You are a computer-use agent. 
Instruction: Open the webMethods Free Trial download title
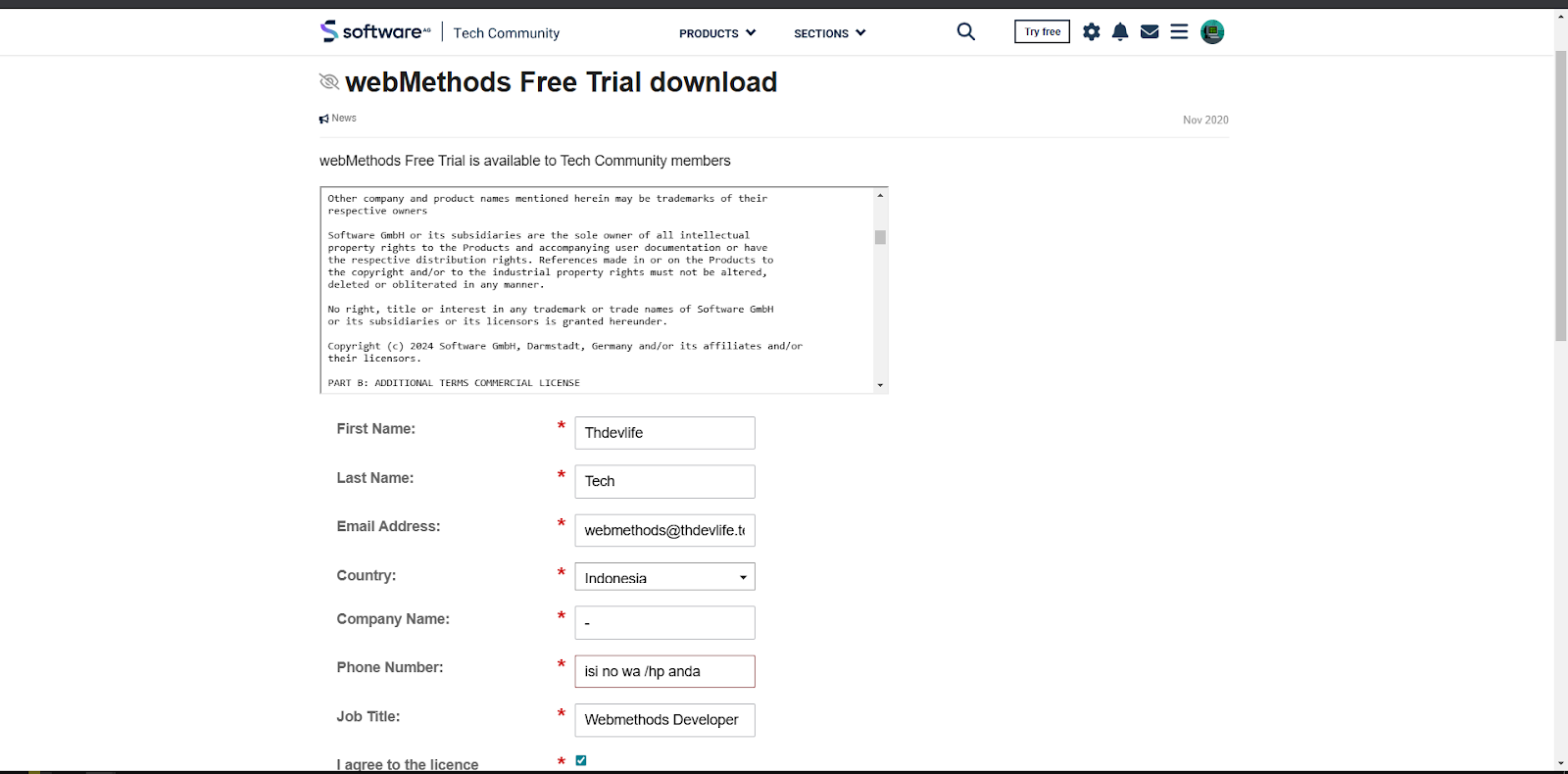(x=562, y=82)
